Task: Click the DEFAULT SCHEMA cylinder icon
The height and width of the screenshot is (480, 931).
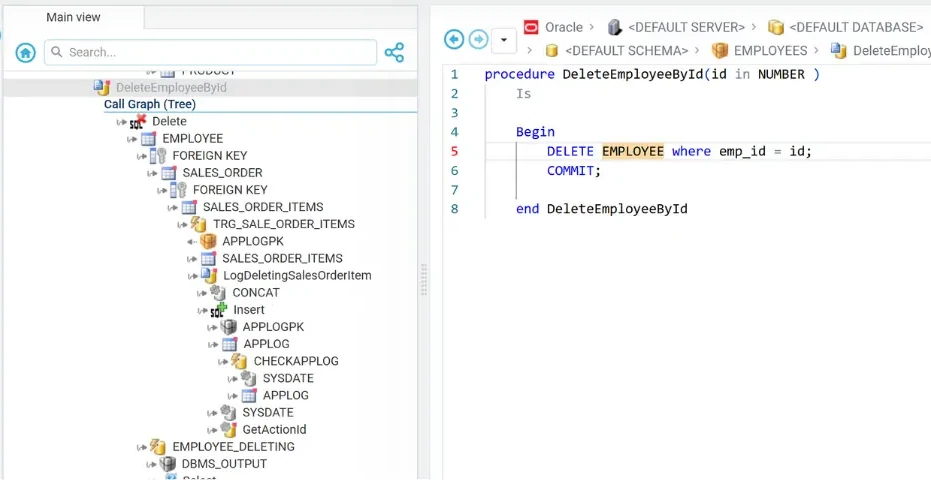Action: [552, 50]
